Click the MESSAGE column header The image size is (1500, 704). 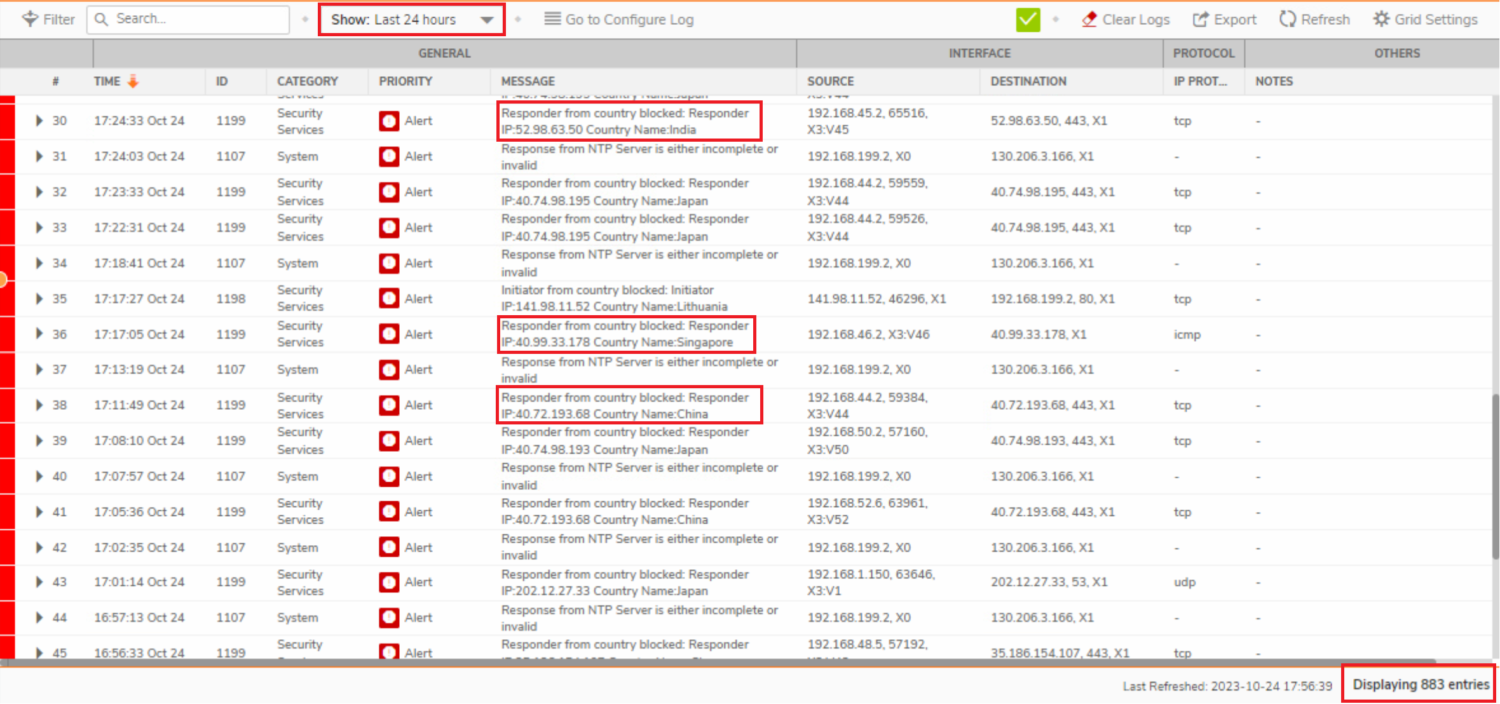(x=528, y=81)
